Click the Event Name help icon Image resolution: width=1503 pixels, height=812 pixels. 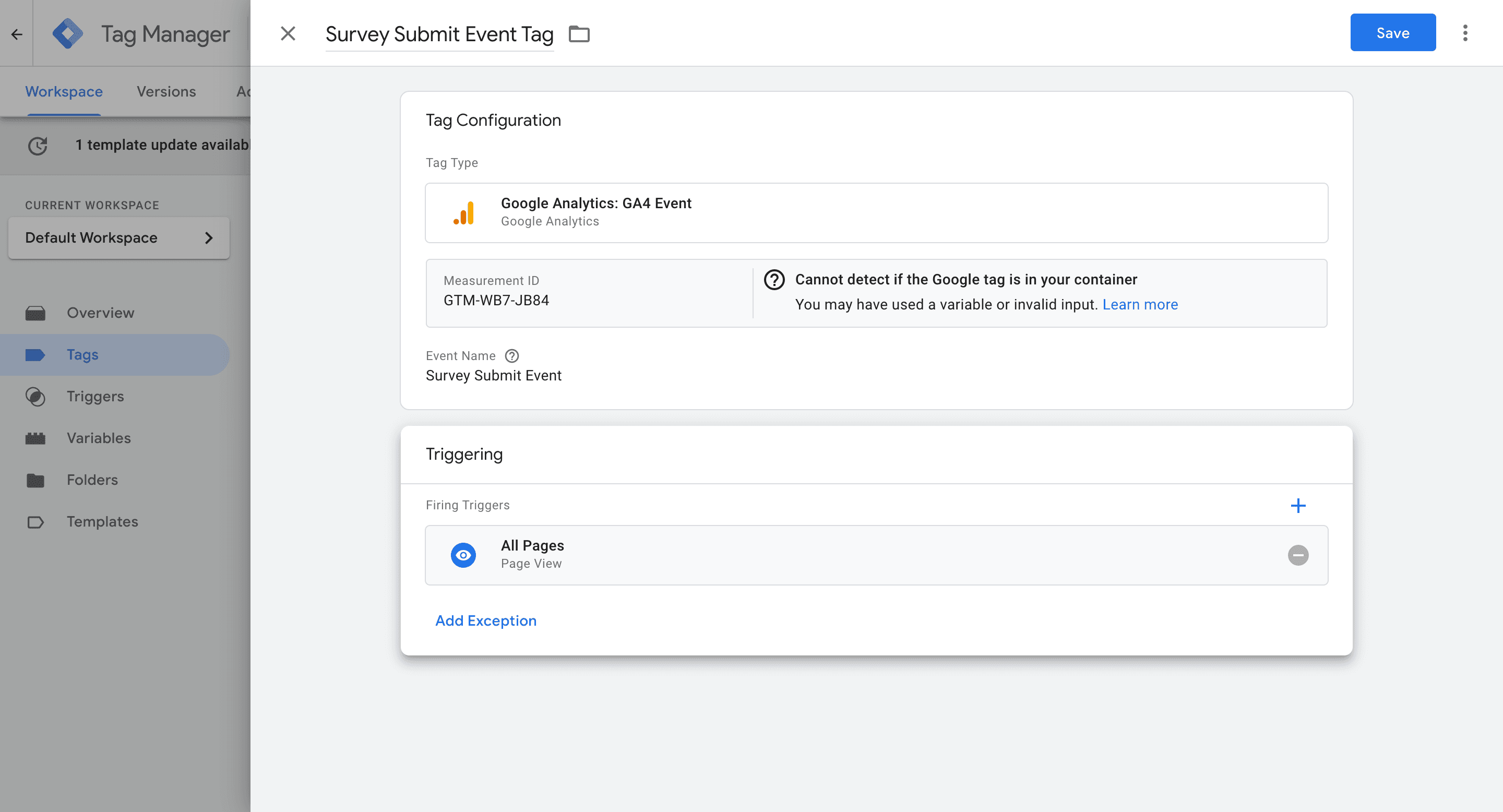(511, 356)
